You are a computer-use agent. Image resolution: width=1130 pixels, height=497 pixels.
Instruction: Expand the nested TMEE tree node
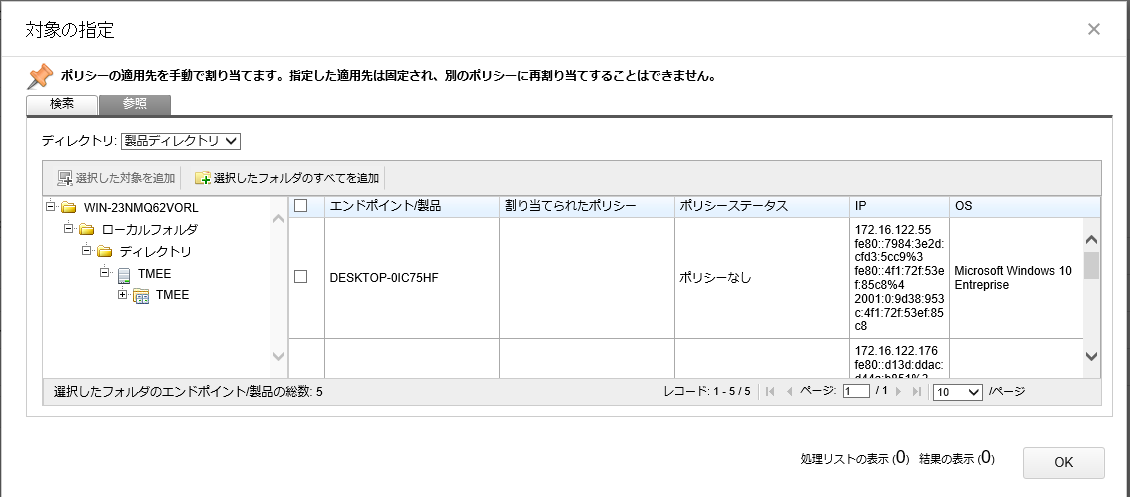(x=122, y=295)
